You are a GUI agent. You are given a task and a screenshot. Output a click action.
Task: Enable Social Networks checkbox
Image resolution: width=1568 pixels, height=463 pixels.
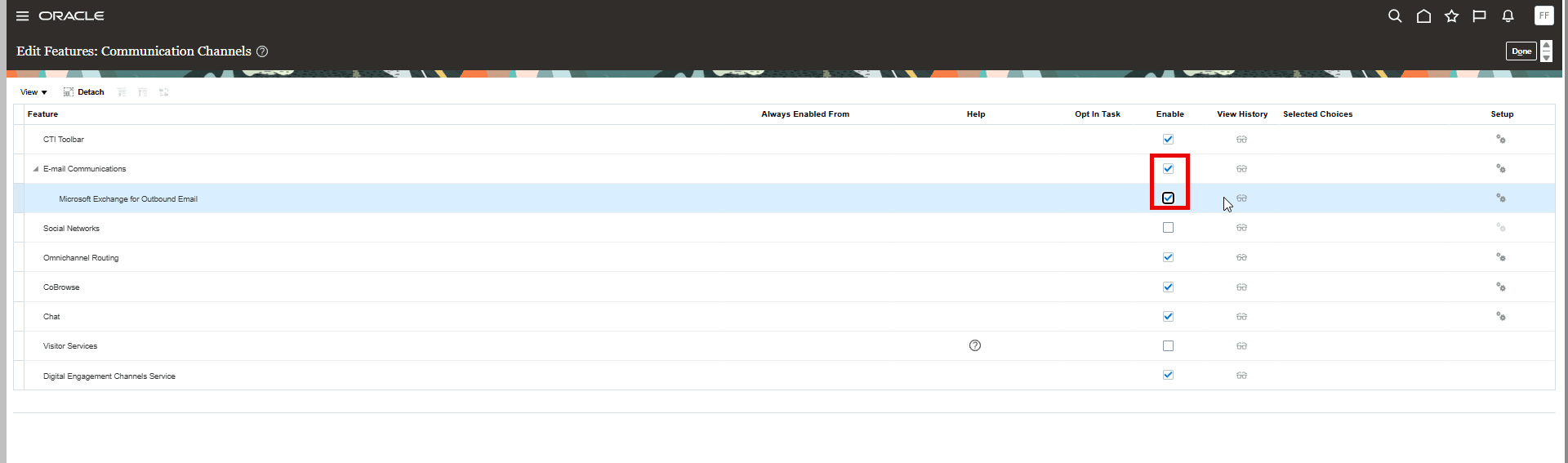(1168, 228)
